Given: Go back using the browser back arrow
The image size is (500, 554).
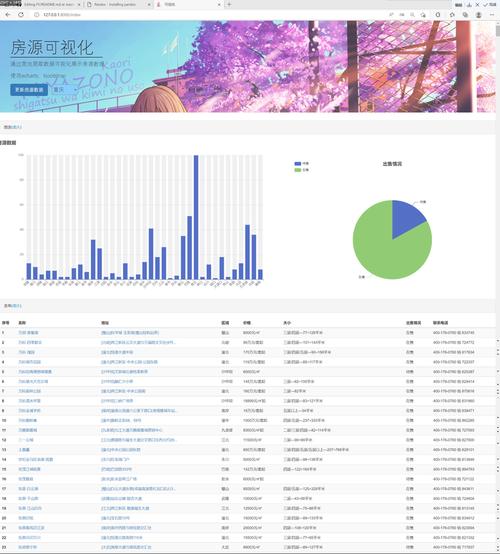Looking at the screenshot, I should pos(8,14).
